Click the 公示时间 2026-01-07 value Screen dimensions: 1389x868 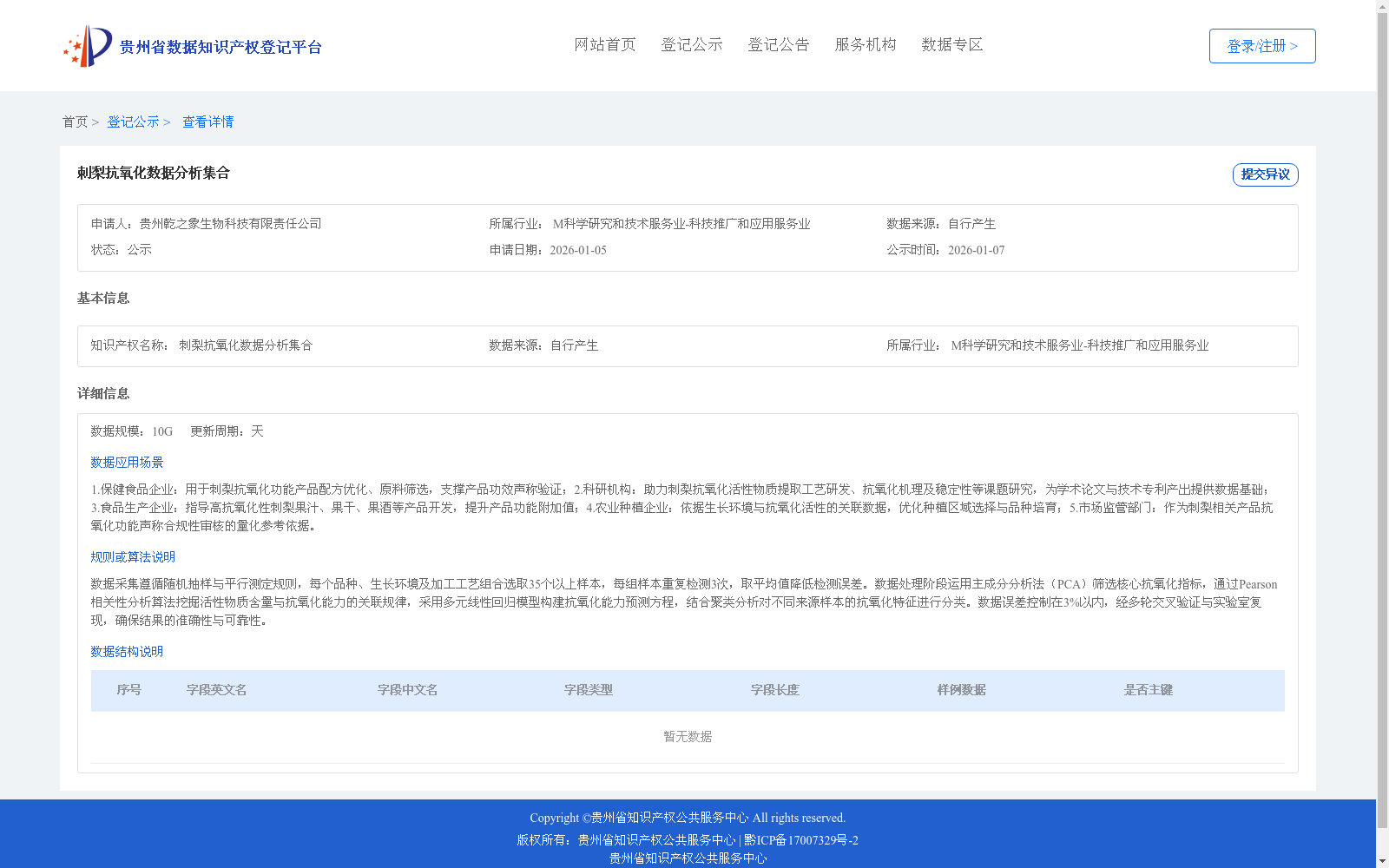coord(976,250)
